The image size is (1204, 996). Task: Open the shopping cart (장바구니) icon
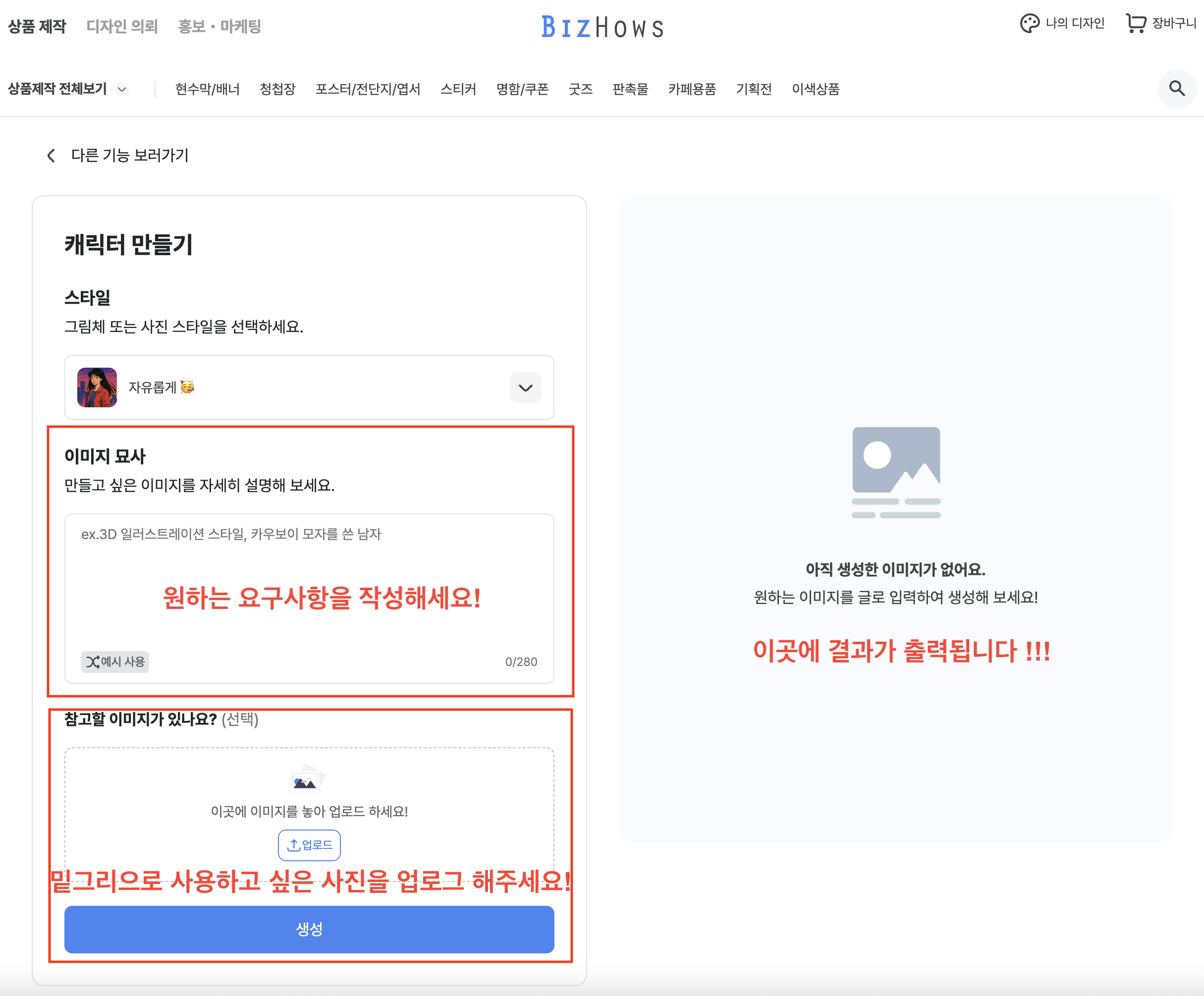(x=1135, y=23)
